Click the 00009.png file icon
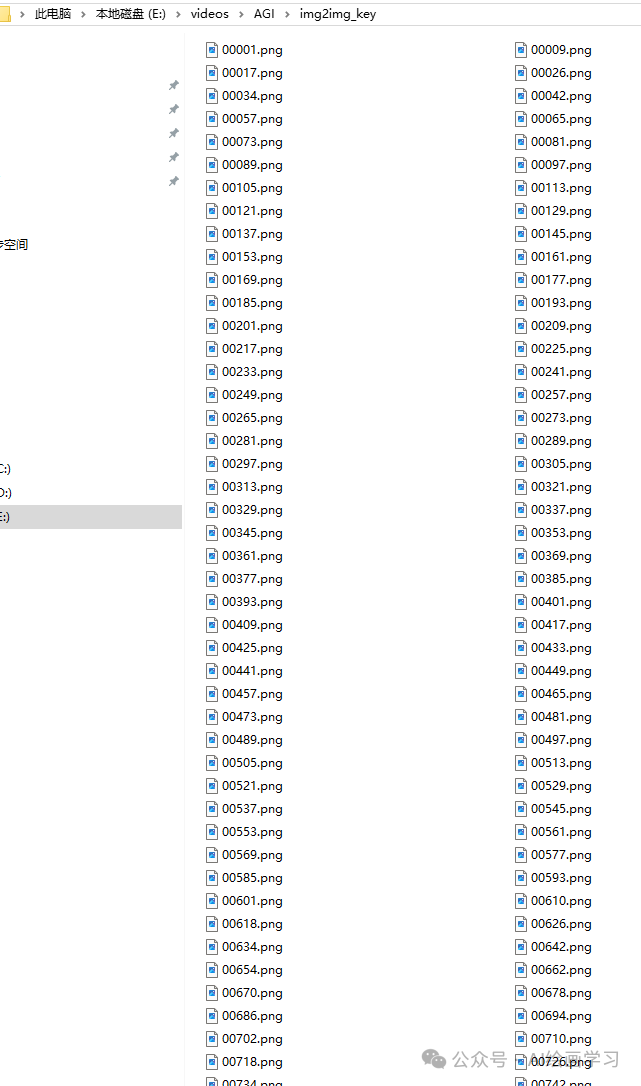Image resolution: width=641 pixels, height=1086 pixels. pyautogui.click(x=521, y=50)
